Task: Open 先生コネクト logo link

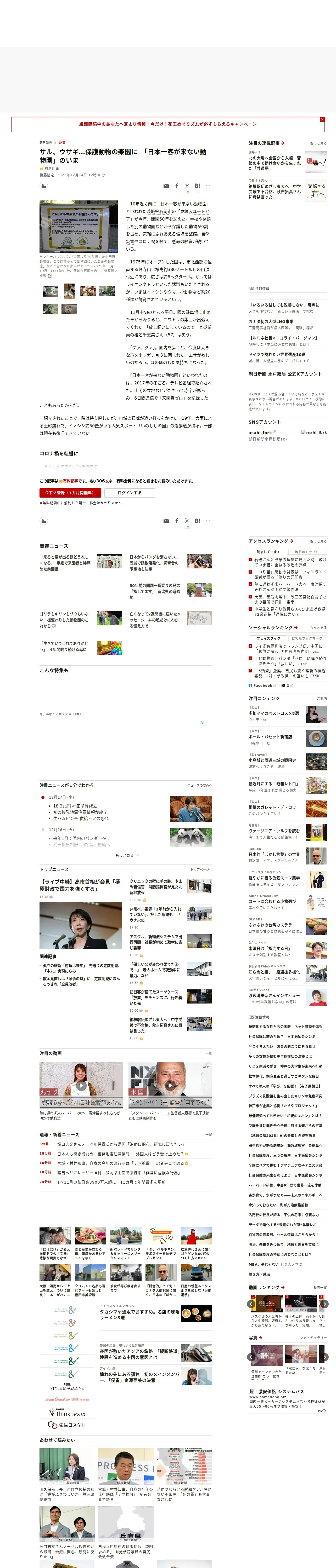Action: 66,1425
